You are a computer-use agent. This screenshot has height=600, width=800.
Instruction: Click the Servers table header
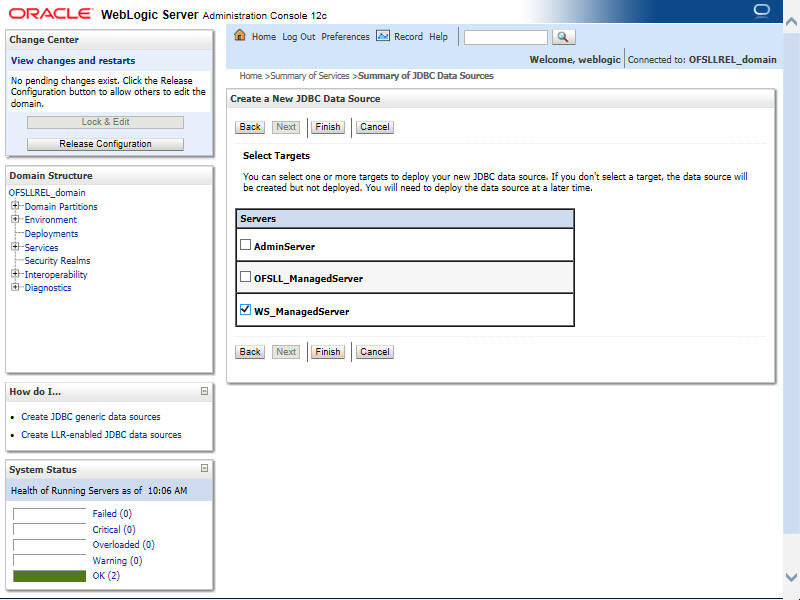[x=405, y=219]
